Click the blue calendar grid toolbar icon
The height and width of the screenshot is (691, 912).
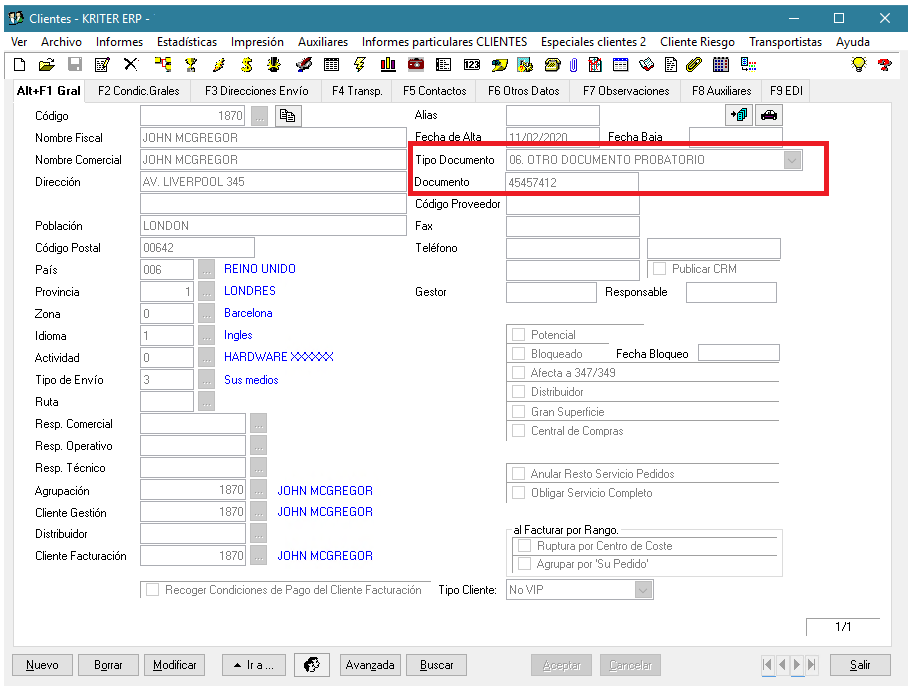pos(721,65)
